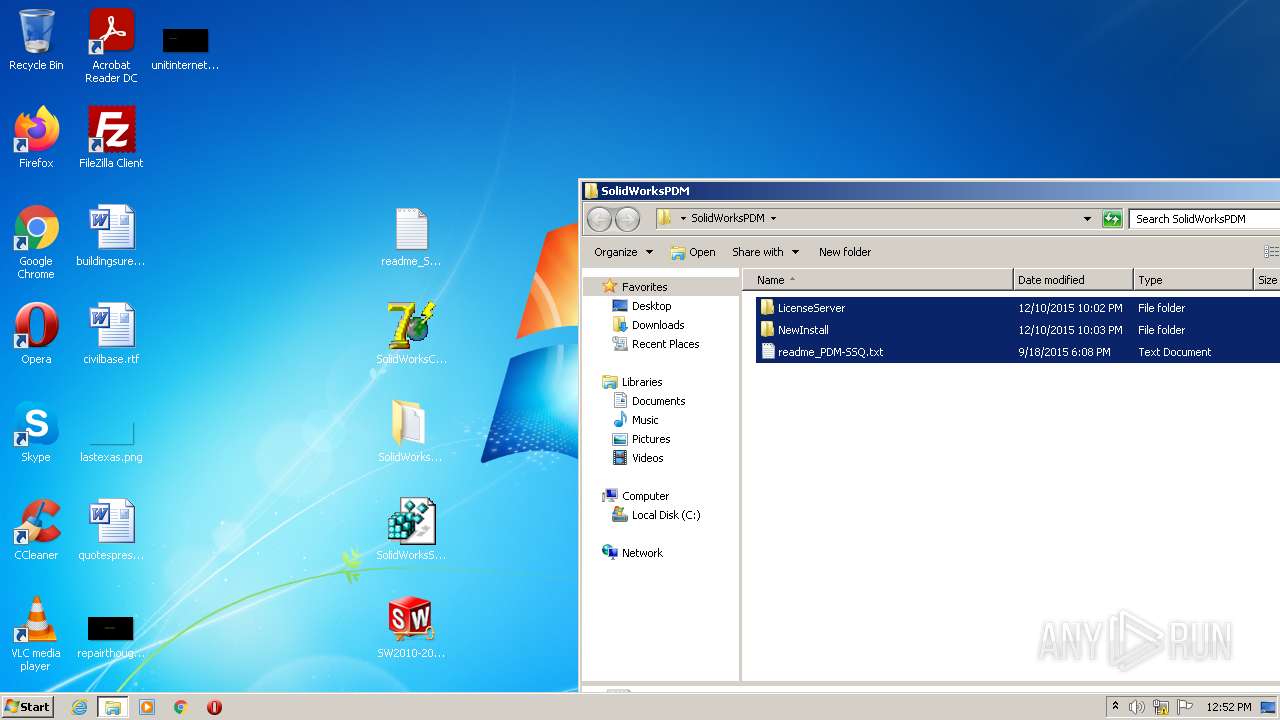Click the taskbar clock showing 12:52 PM

1228,707
